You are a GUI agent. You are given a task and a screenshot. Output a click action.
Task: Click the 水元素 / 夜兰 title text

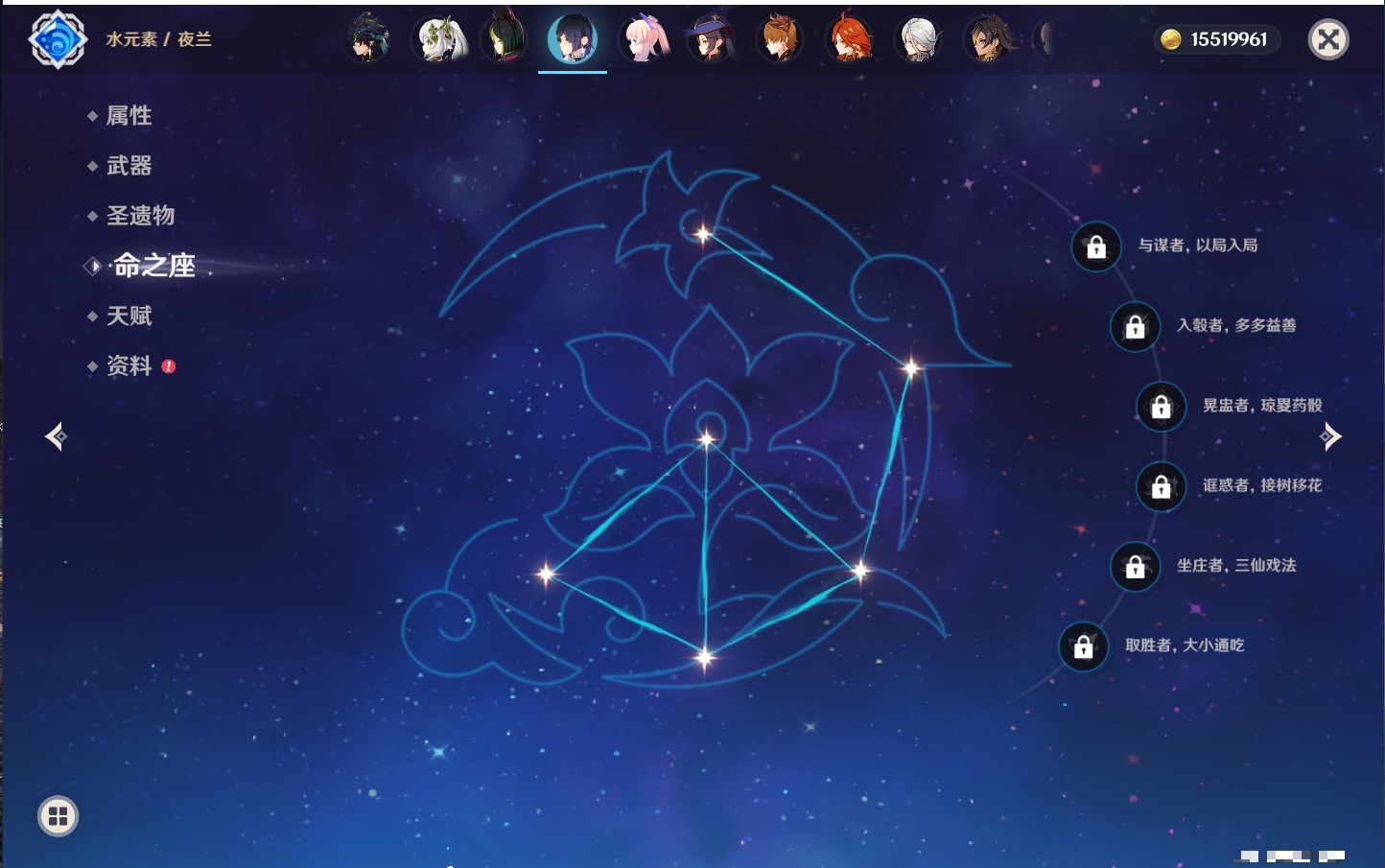[x=158, y=39]
